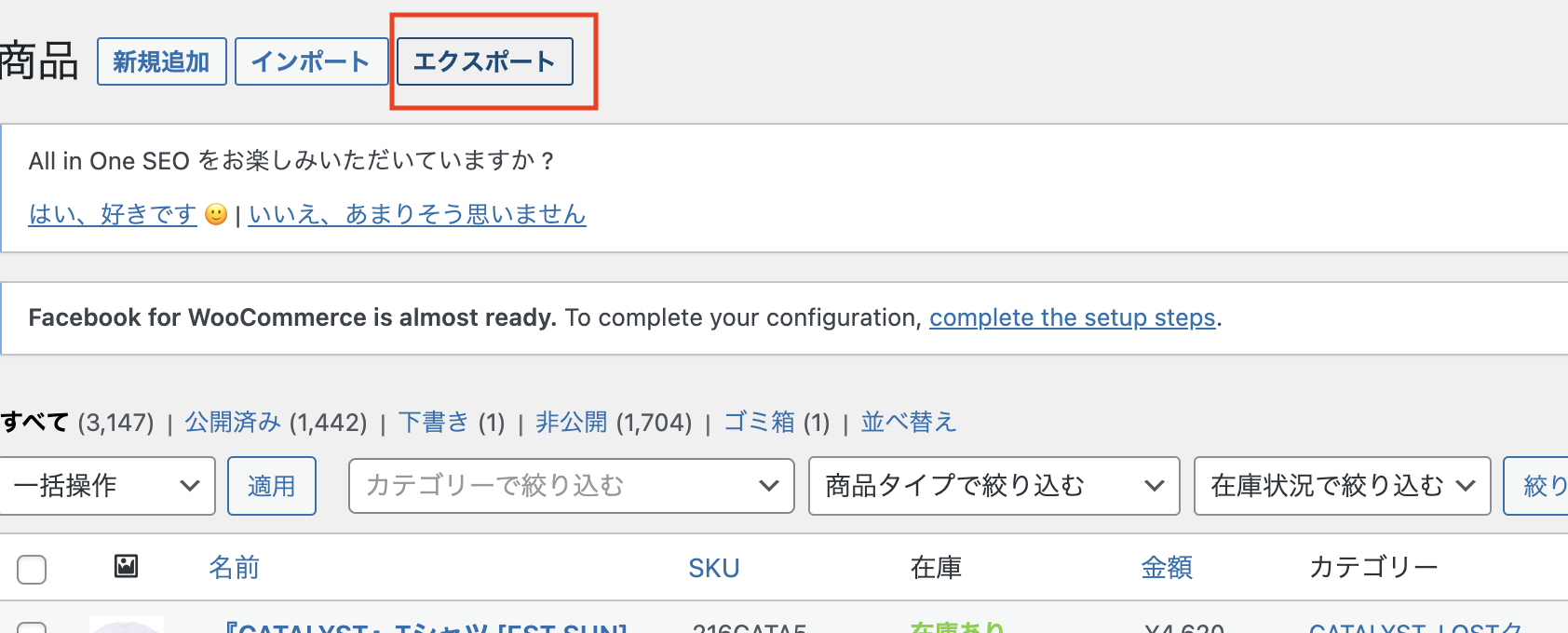The height and width of the screenshot is (633, 1568).
Task: Click the インポート import button
Action: pyautogui.click(x=311, y=61)
